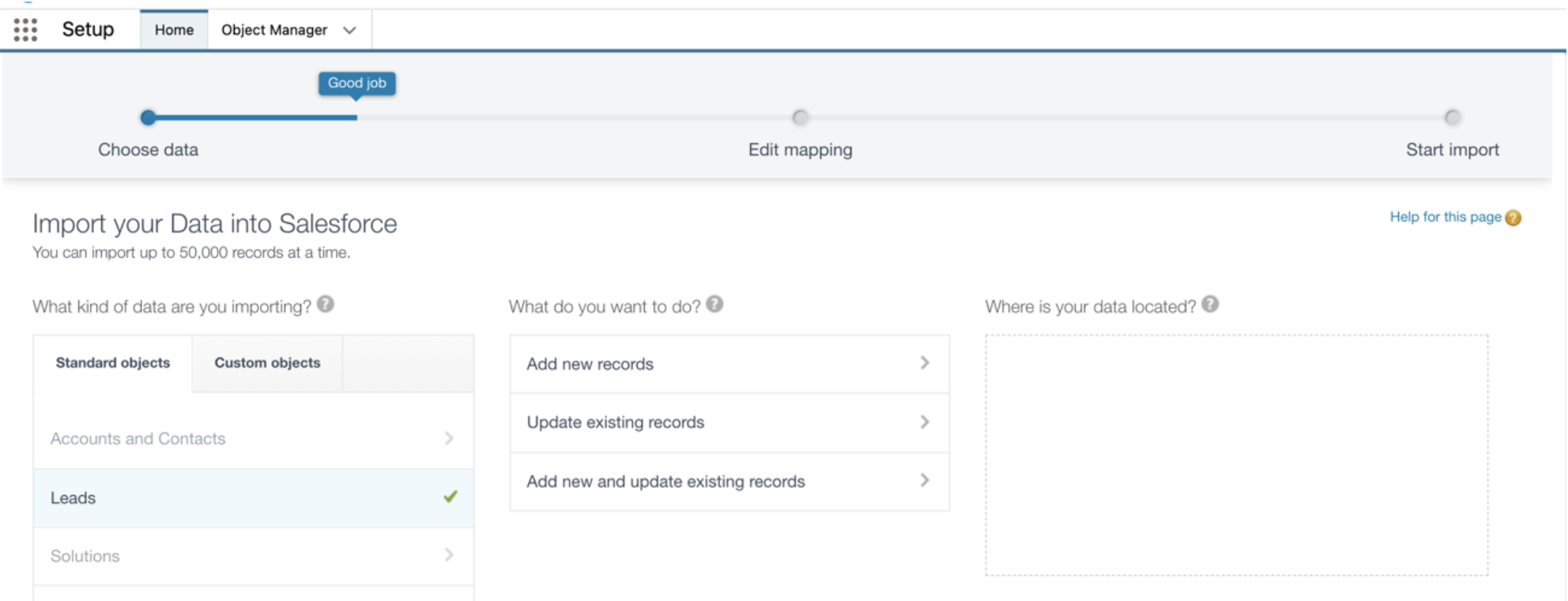Click the Choose data progress step dot
The width and height of the screenshot is (1568, 601).
click(x=148, y=118)
